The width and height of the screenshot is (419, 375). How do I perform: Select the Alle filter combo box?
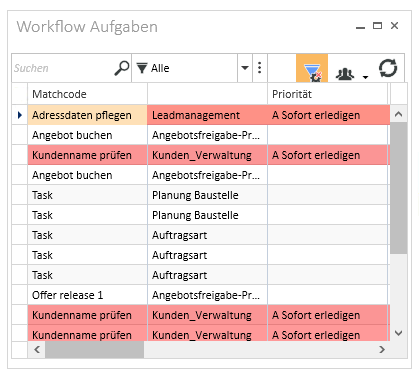[x=185, y=68]
